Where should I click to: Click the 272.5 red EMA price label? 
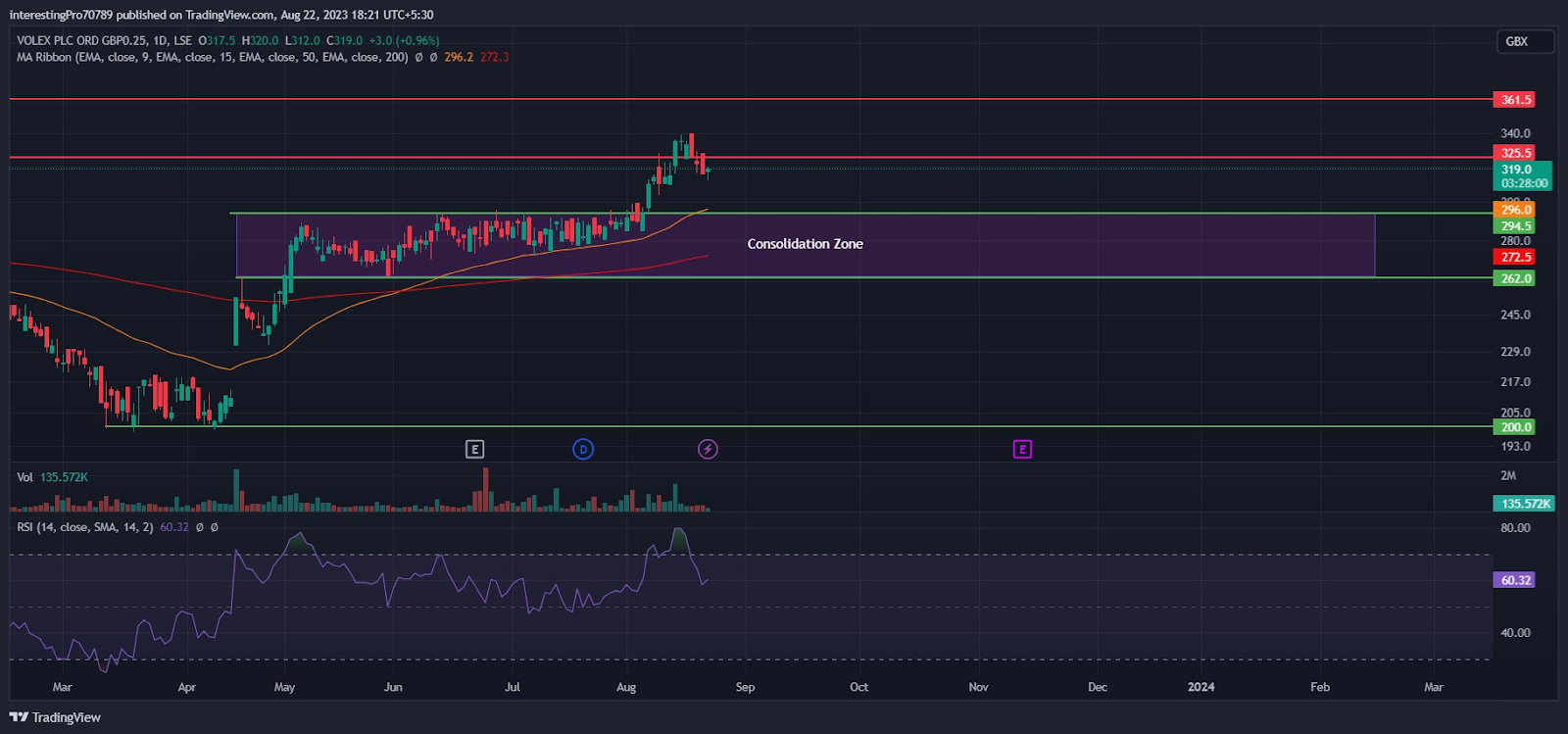1515,257
